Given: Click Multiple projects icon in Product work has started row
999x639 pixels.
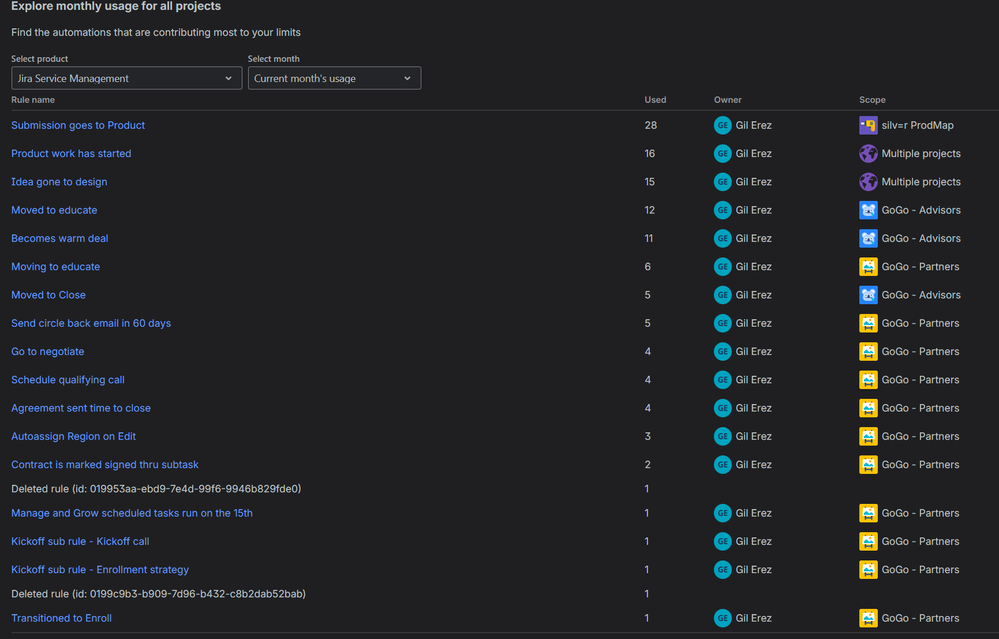Looking at the screenshot, I should (x=868, y=154).
